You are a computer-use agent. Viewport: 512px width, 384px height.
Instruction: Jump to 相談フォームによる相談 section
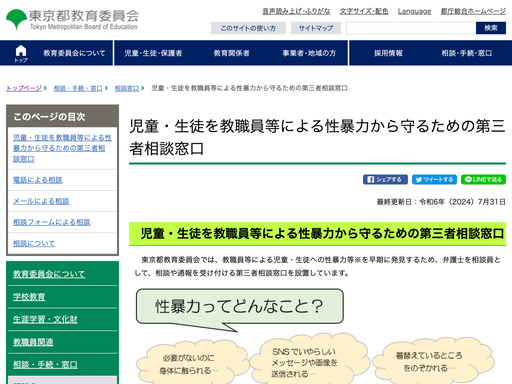tap(52, 222)
